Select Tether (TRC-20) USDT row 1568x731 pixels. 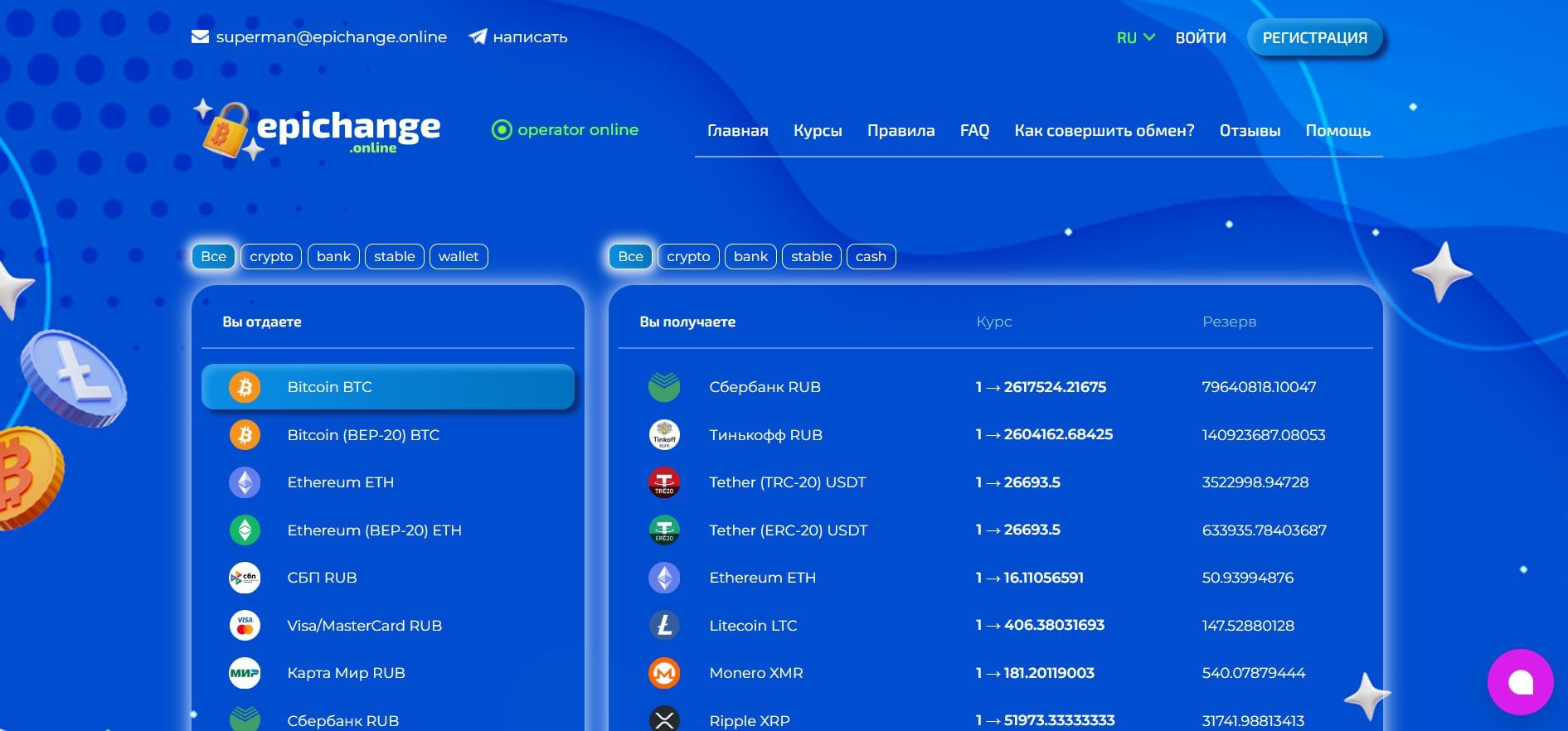(995, 482)
